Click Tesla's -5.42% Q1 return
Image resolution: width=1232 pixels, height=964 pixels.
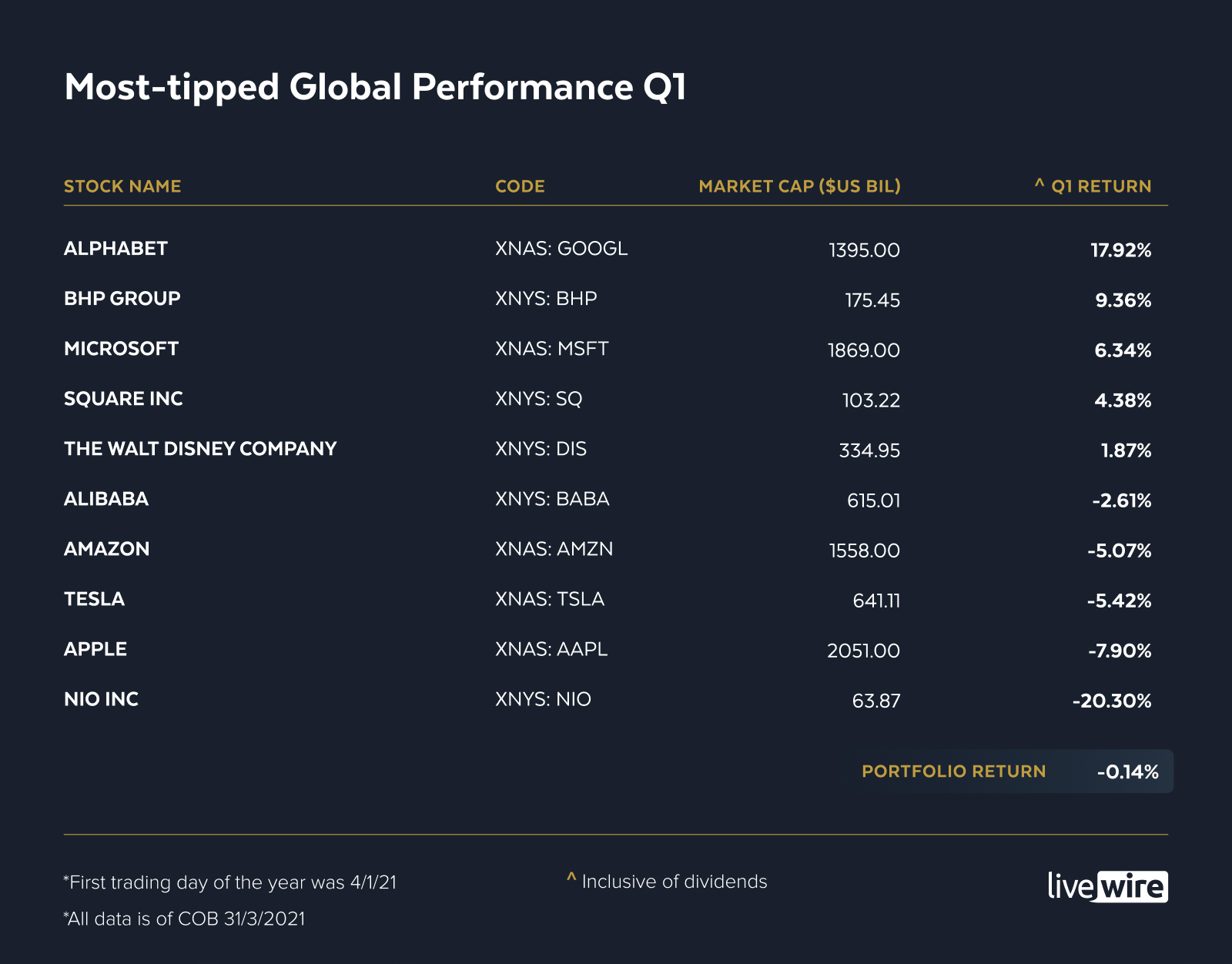pos(1119,601)
